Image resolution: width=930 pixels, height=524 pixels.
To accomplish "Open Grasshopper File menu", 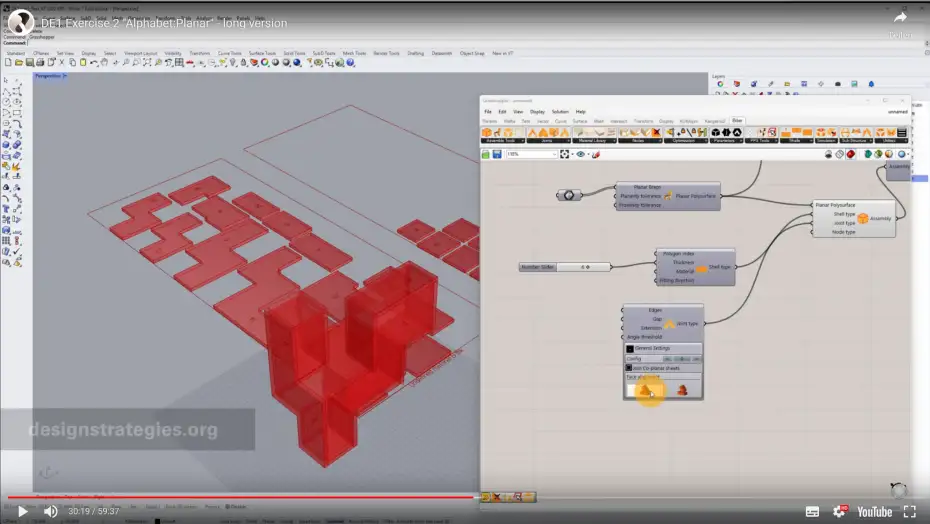I will tap(488, 112).
